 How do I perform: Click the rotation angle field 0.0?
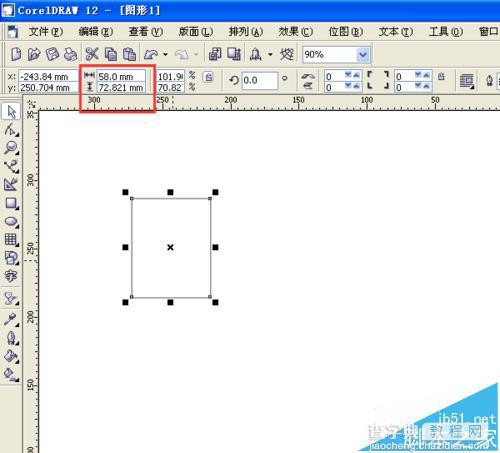259,80
